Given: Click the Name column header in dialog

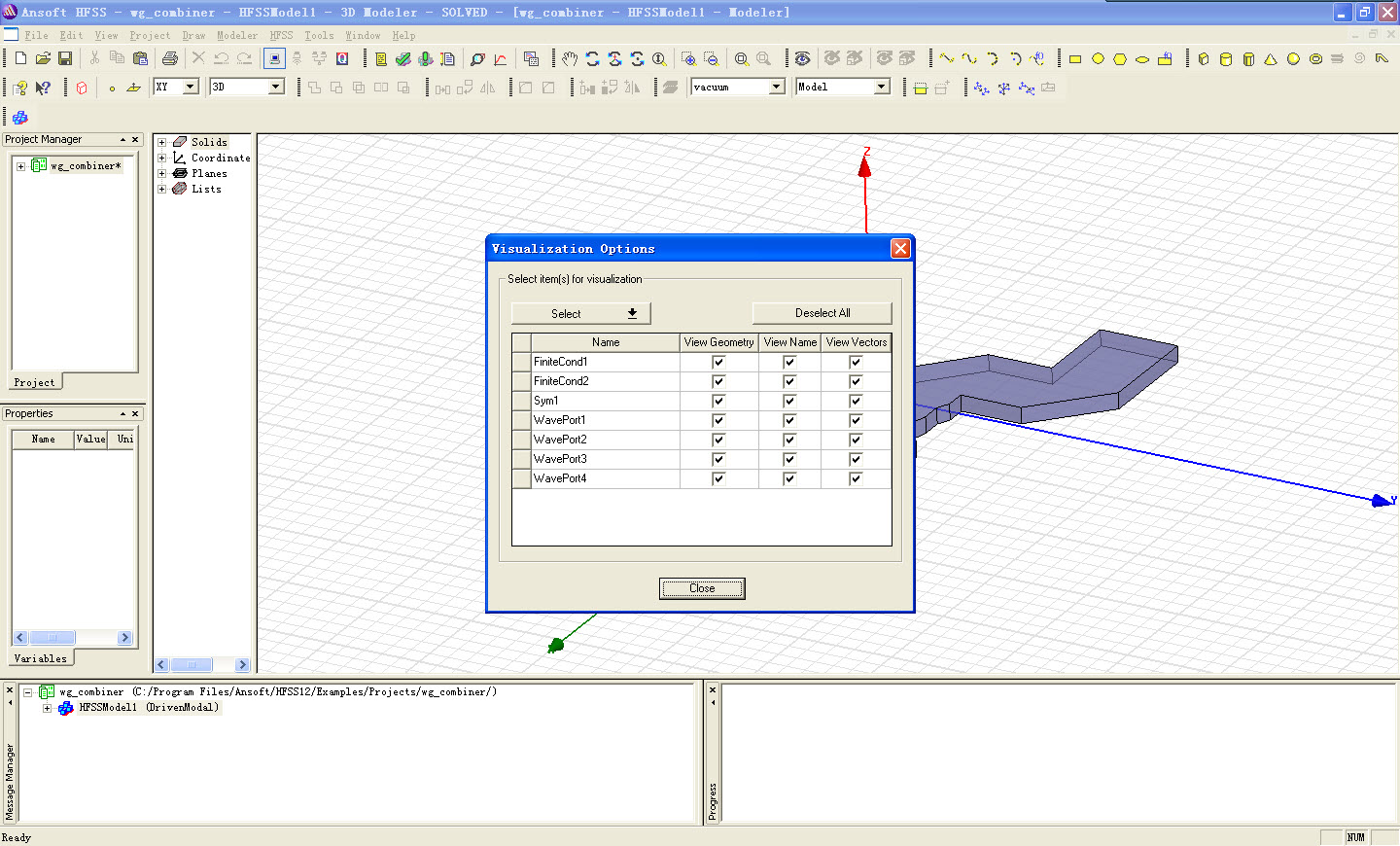Looking at the screenshot, I should click(x=606, y=342).
